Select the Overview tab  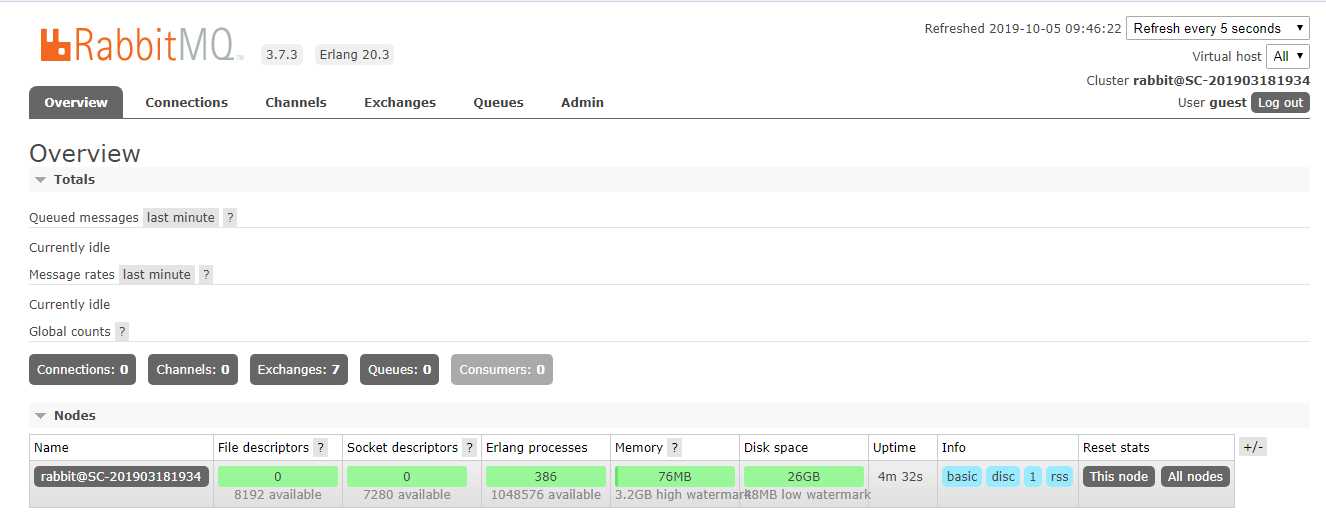pyautogui.click(x=76, y=102)
